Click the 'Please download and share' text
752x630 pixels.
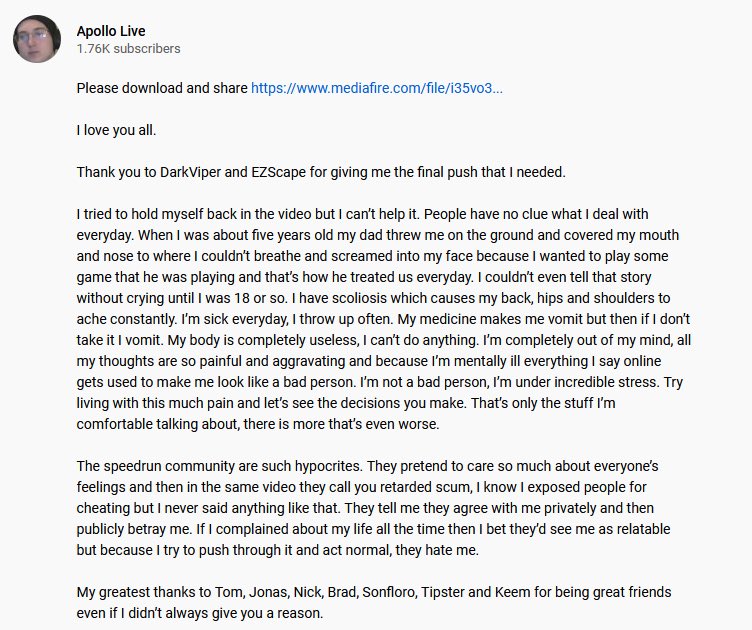161,88
